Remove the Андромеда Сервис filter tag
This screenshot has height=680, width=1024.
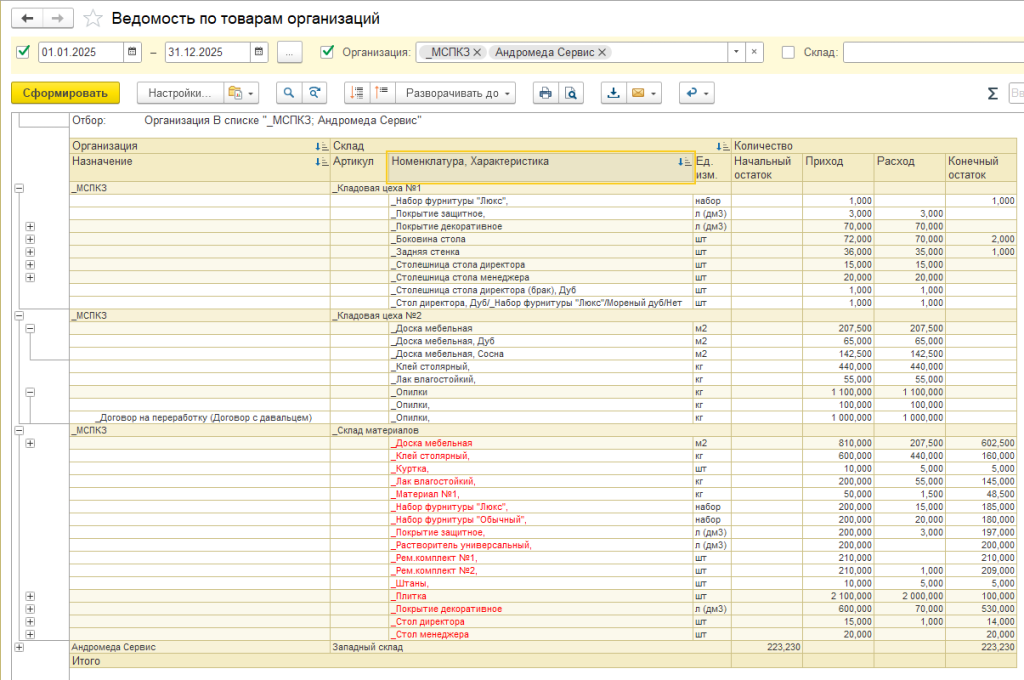pyautogui.click(x=602, y=52)
